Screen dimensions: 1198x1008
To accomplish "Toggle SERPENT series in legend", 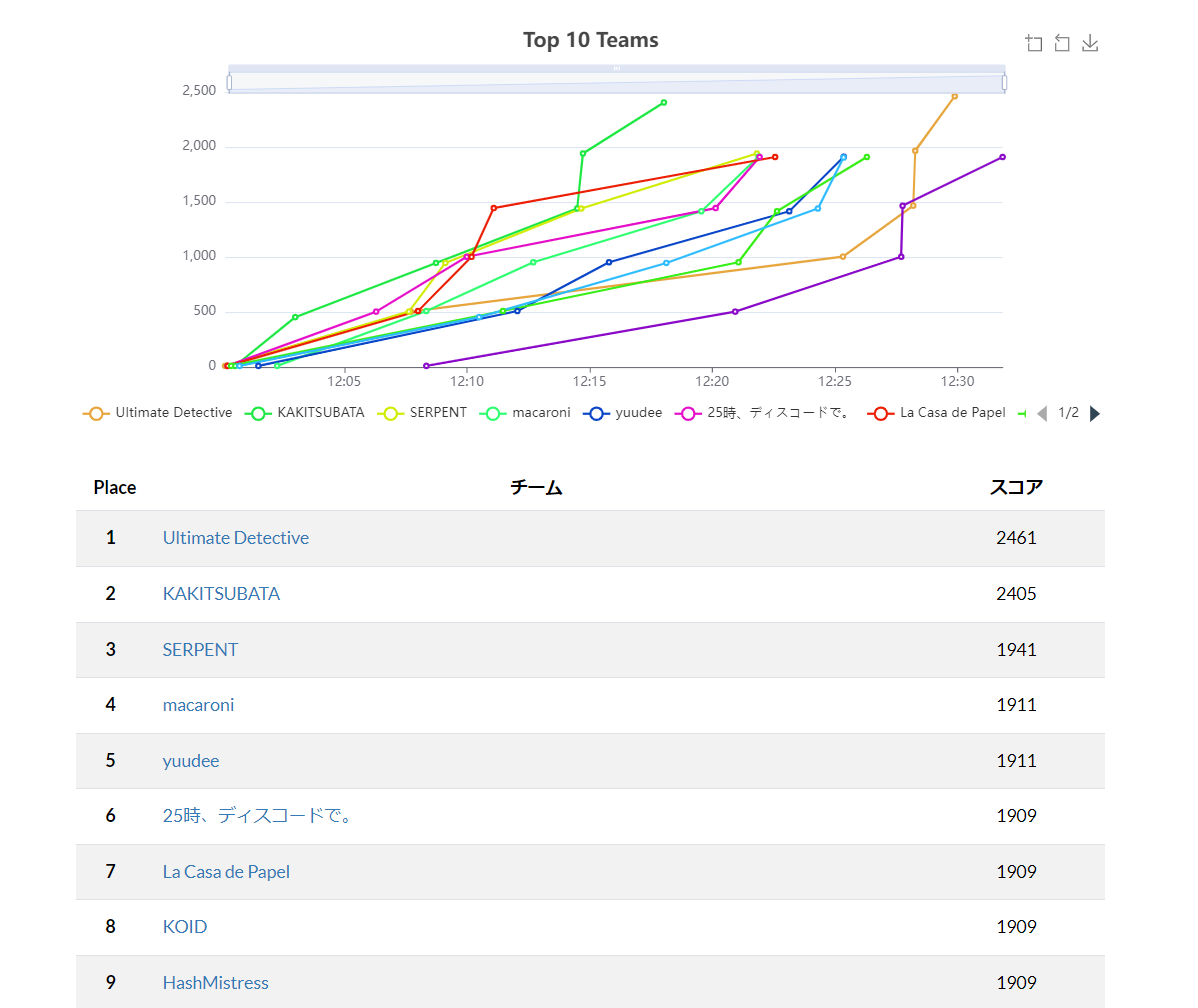I will pos(423,413).
